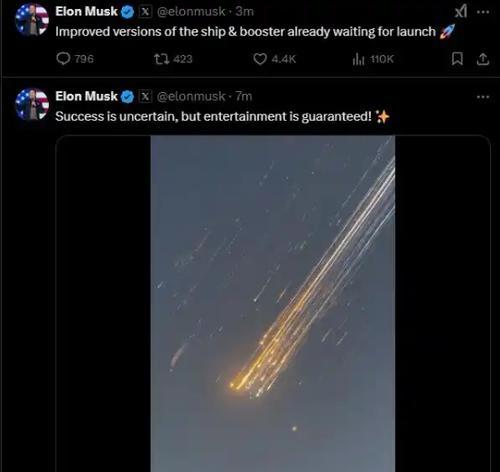
Task: Open more options on the second post
Action: pyautogui.click(x=483, y=97)
